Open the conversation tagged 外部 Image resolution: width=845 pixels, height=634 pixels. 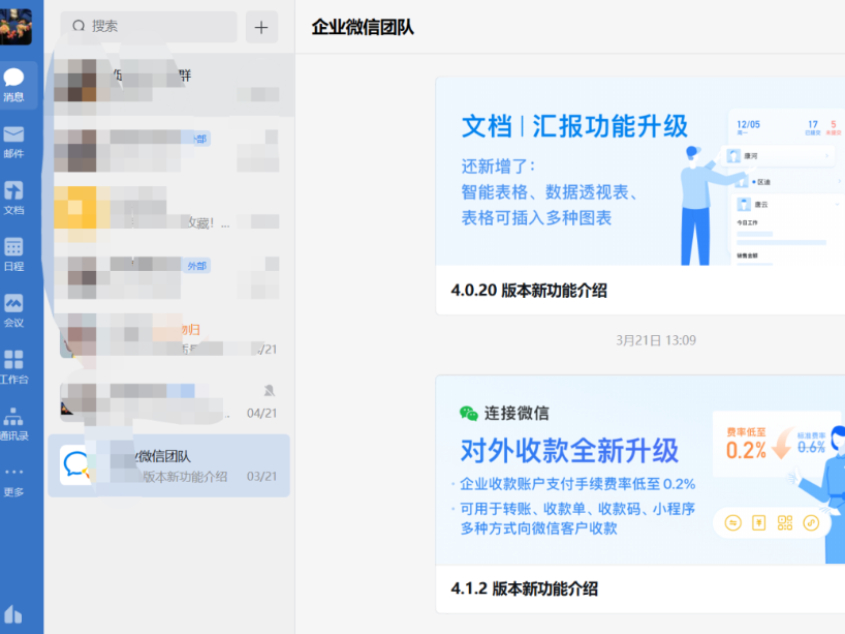tap(169, 275)
